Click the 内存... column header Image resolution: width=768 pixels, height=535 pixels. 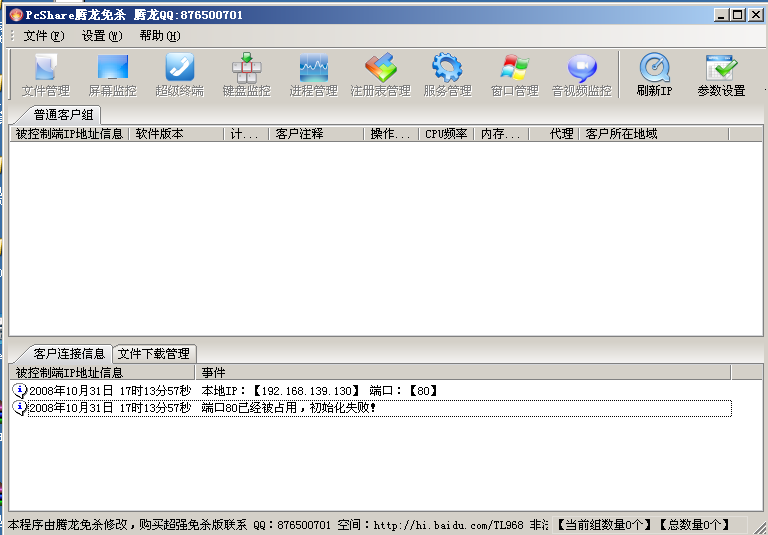tap(501, 134)
